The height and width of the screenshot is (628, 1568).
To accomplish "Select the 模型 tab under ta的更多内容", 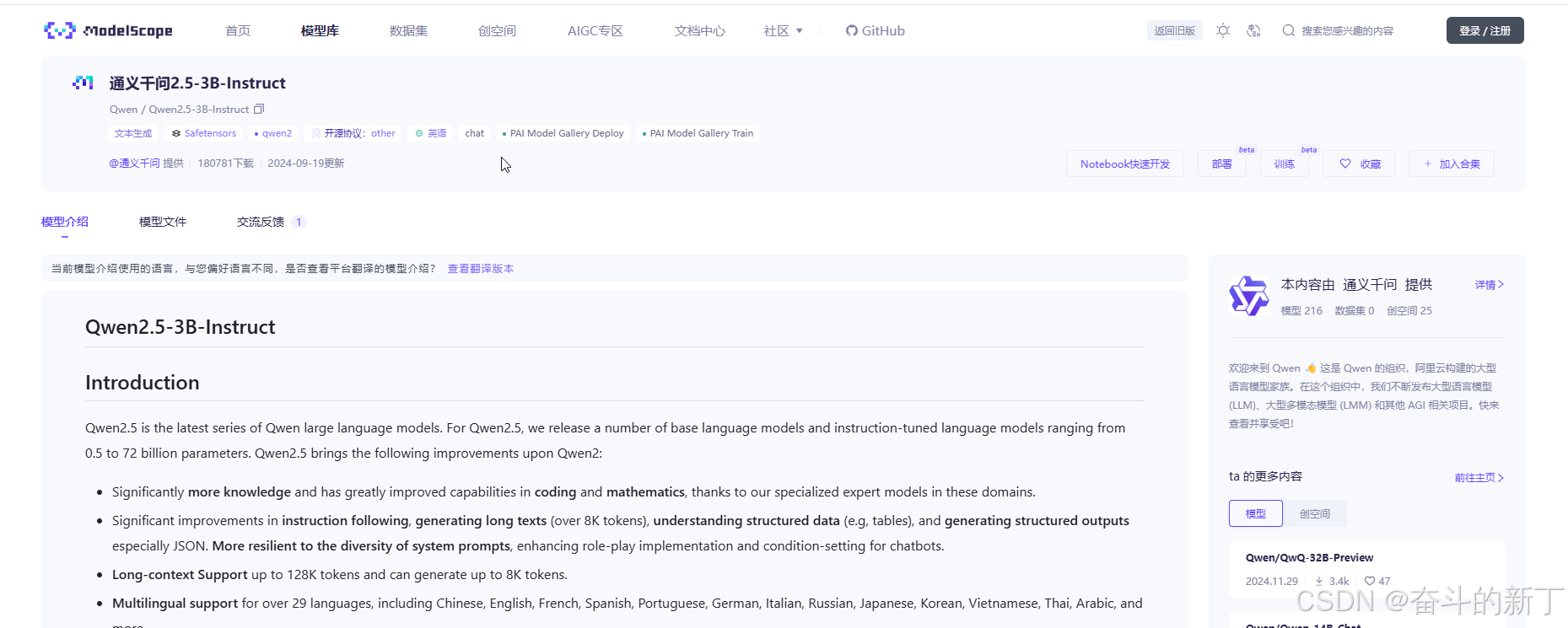I will tap(1256, 513).
